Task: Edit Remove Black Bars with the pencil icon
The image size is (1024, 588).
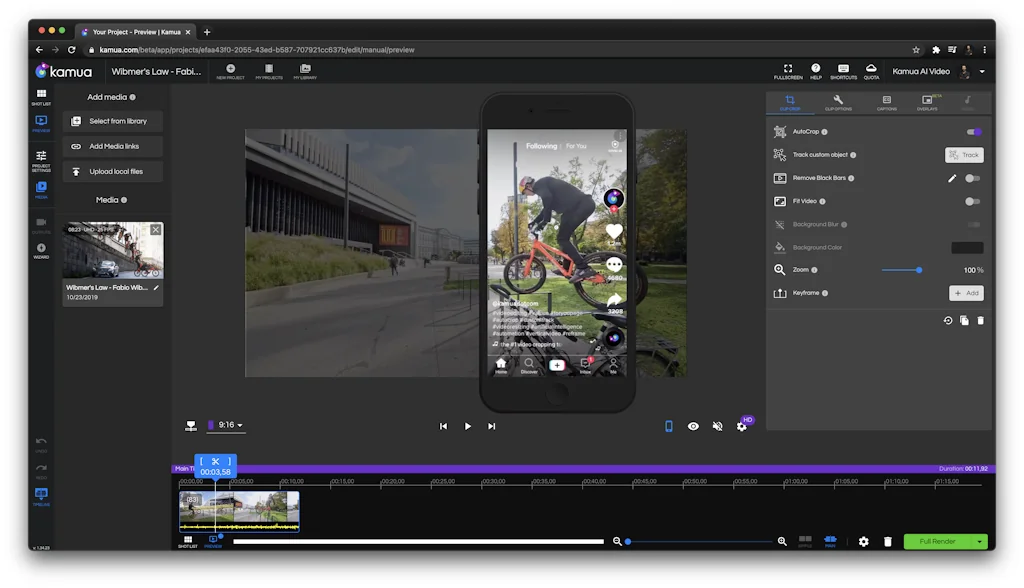Action: click(952, 178)
